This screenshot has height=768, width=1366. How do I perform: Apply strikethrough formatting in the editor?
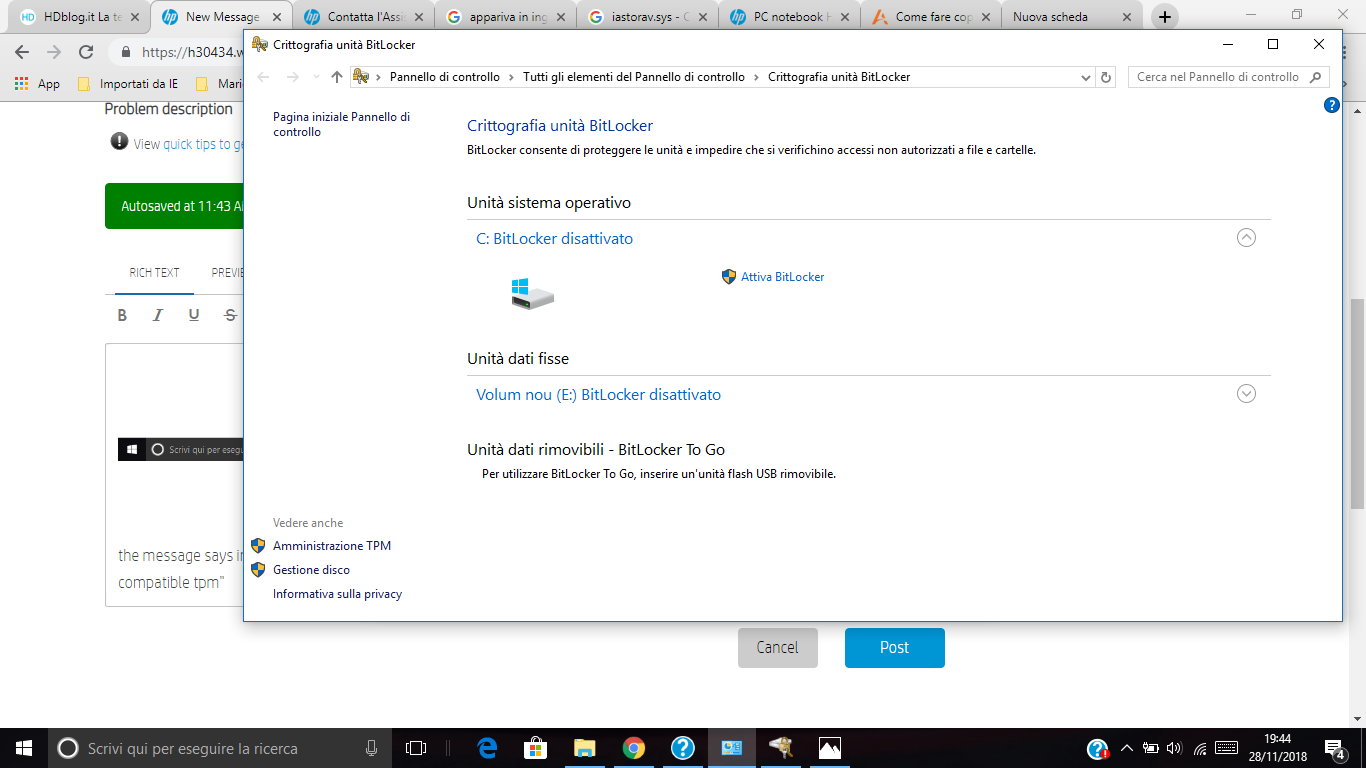(x=229, y=315)
